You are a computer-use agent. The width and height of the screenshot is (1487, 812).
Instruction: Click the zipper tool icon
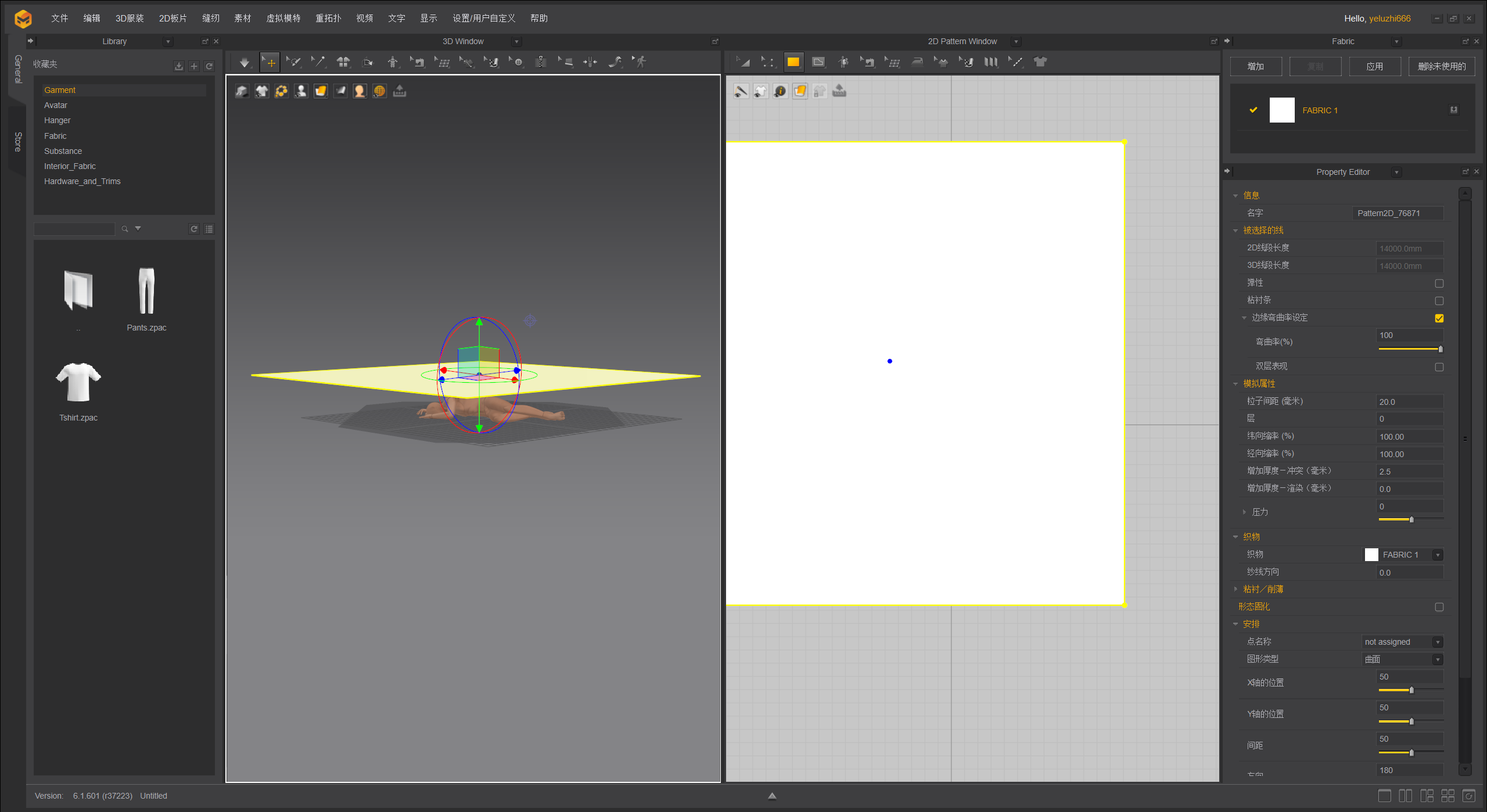coord(540,62)
